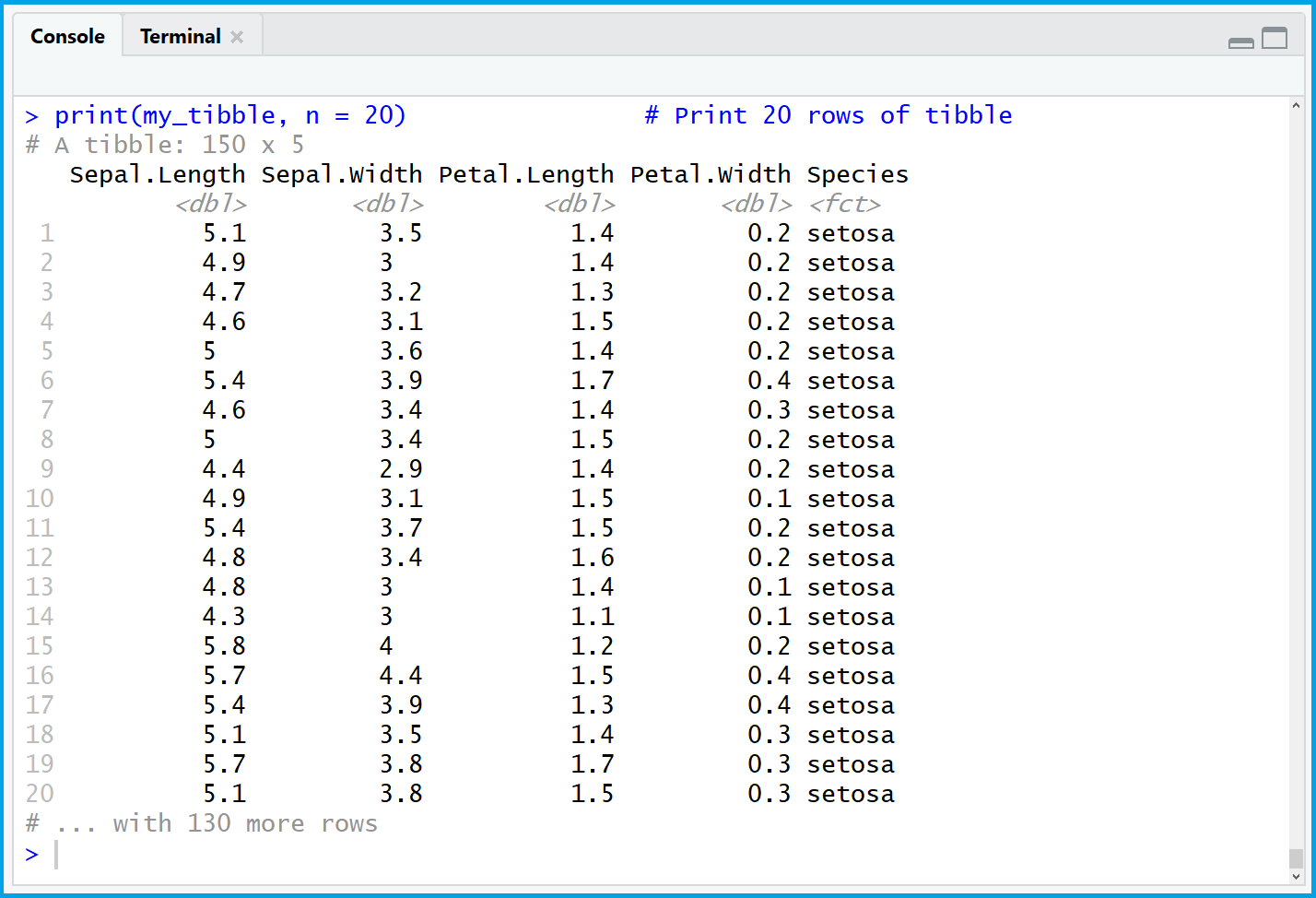The image size is (1316, 898).
Task: Click the Sepal.Width column header
Action: pos(342,174)
